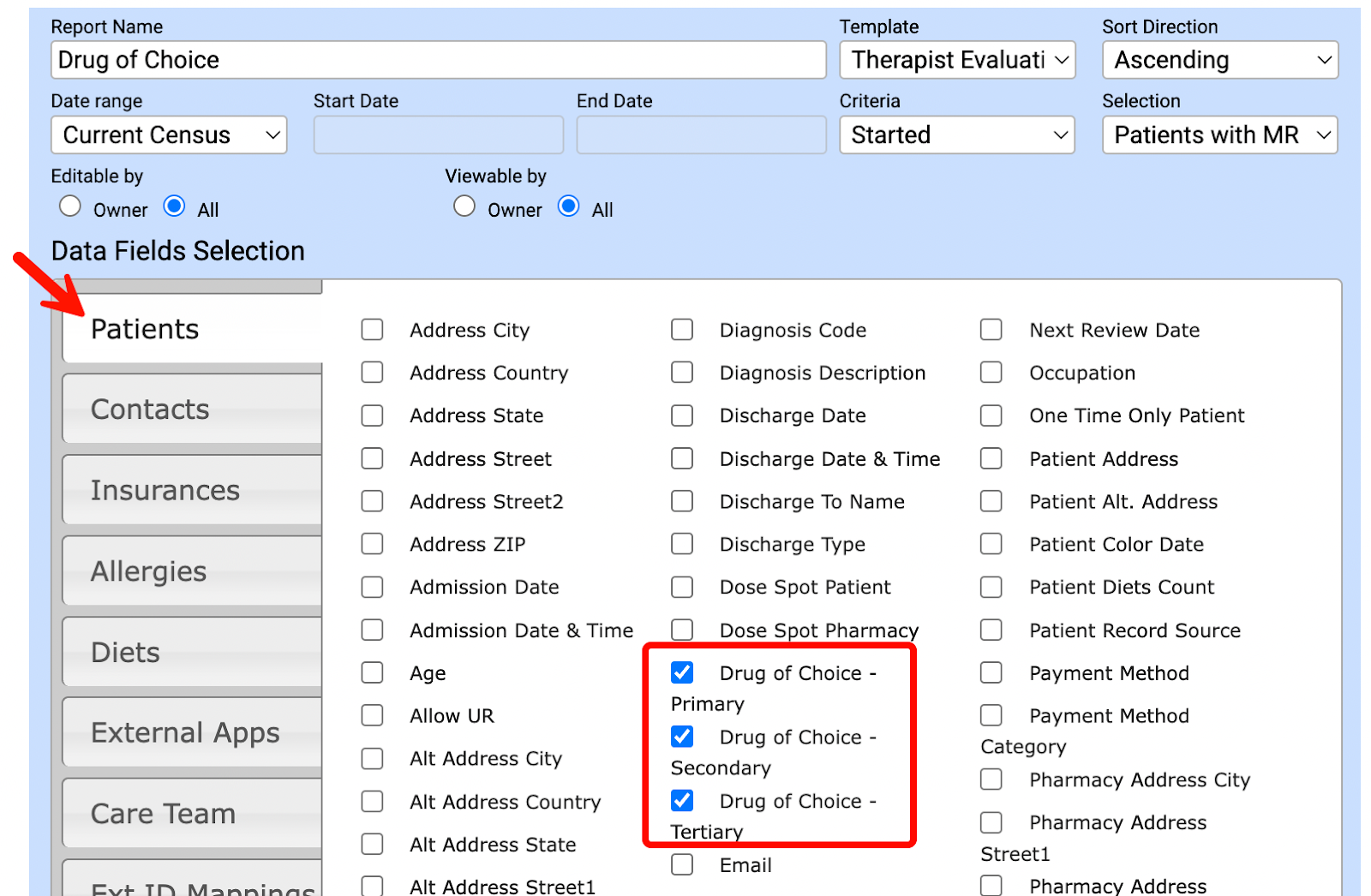Set Editable by to Owner
Viewport: 1371px width, 896px height.
pyautogui.click(x=70, y=207)
